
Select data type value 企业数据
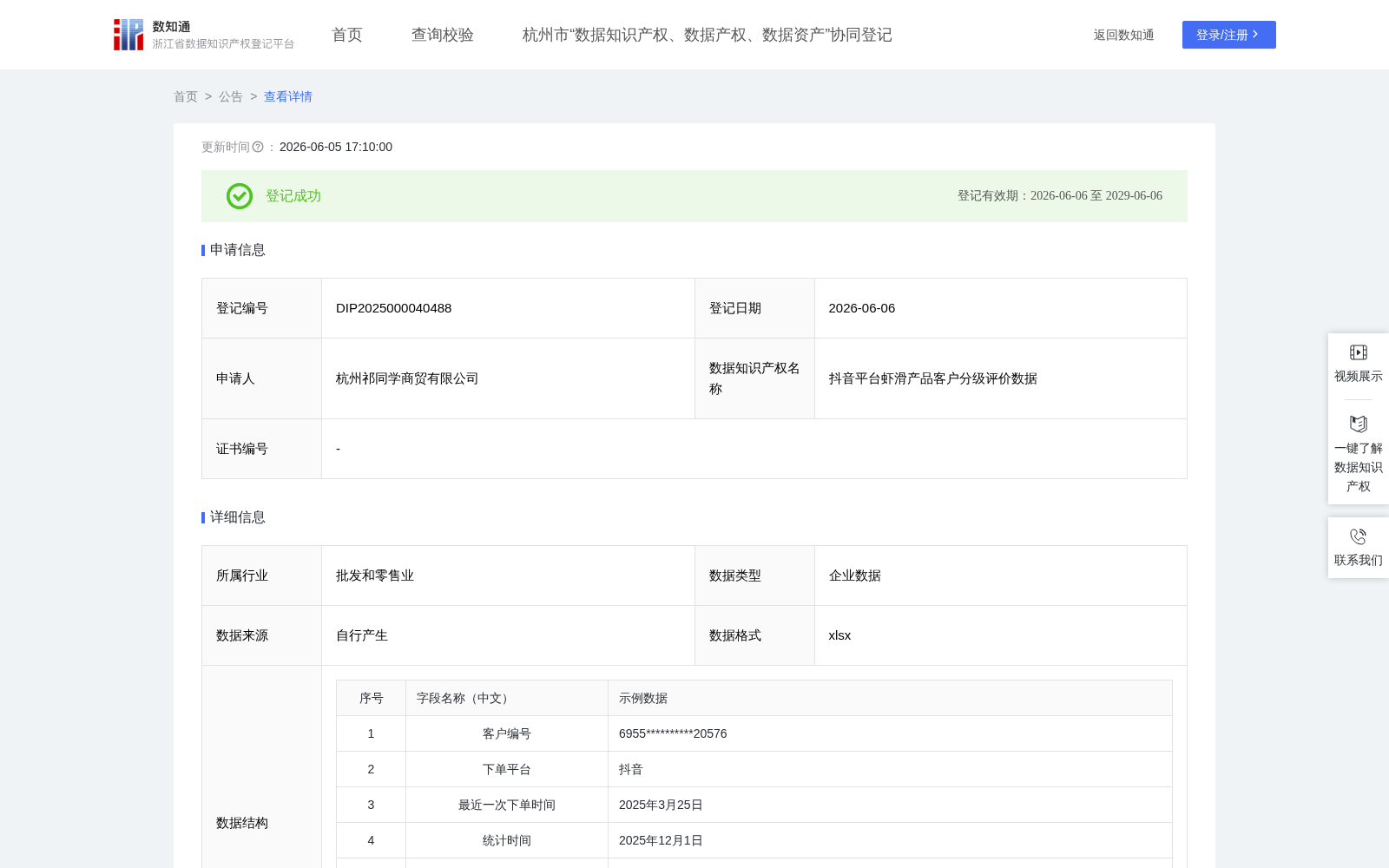coord(855,575)
